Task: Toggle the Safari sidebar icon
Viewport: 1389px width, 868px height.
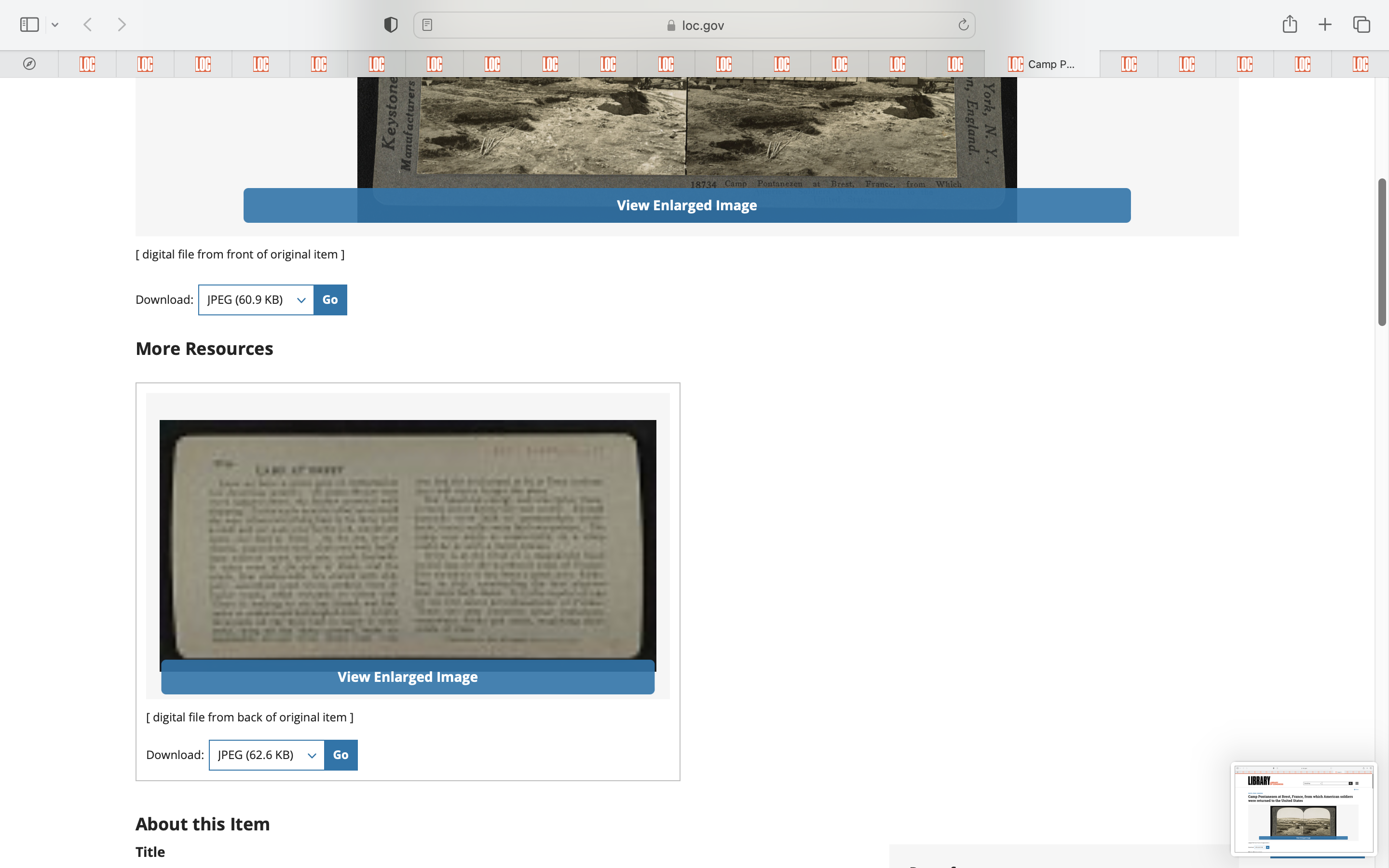Action: (29, 25)
